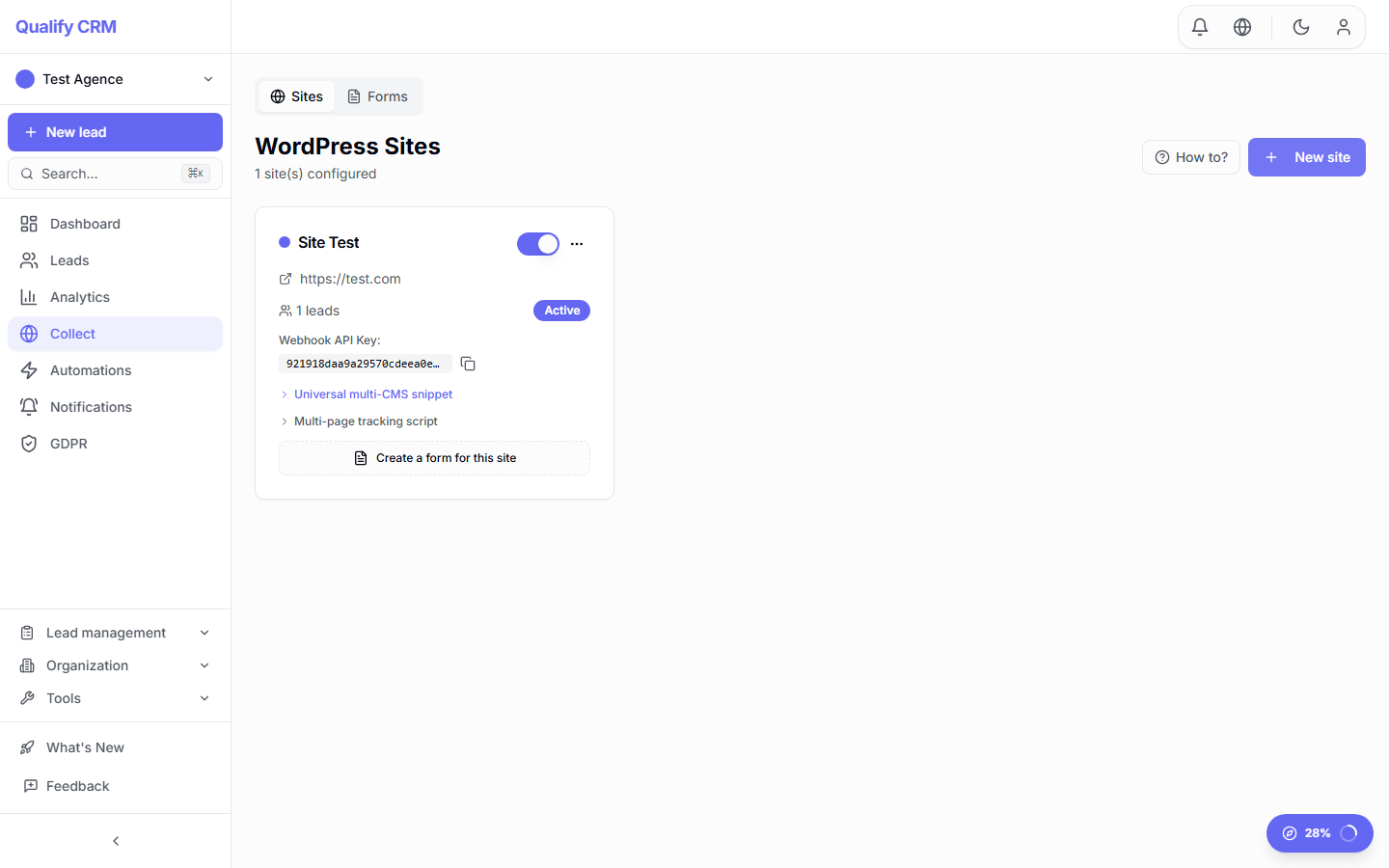The image size is (1389, 868).
Task: Open GDPR section
Action: [x=115, y=444]
